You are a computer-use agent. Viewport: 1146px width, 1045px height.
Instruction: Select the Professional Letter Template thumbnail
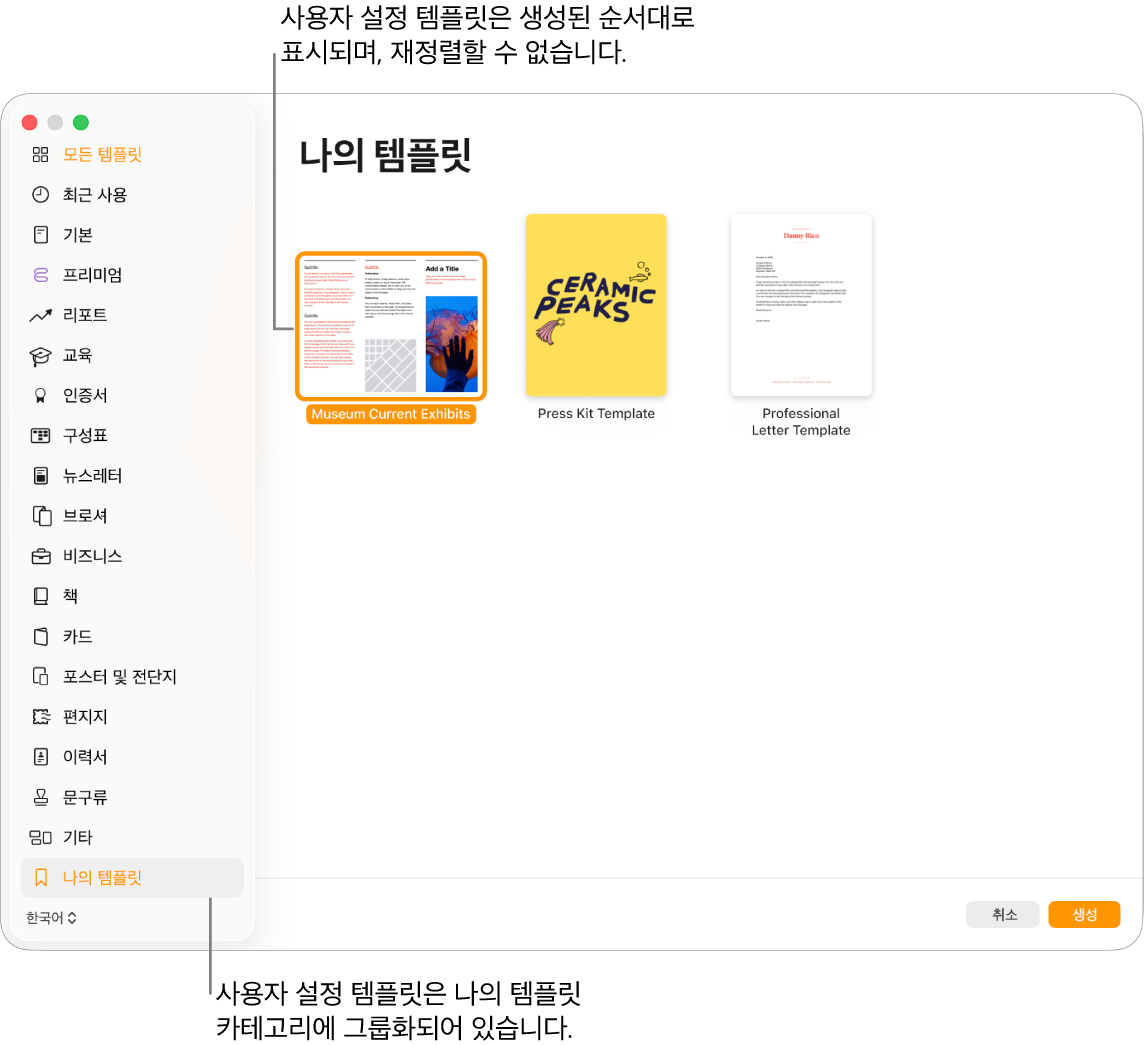[x=801, y=305]
